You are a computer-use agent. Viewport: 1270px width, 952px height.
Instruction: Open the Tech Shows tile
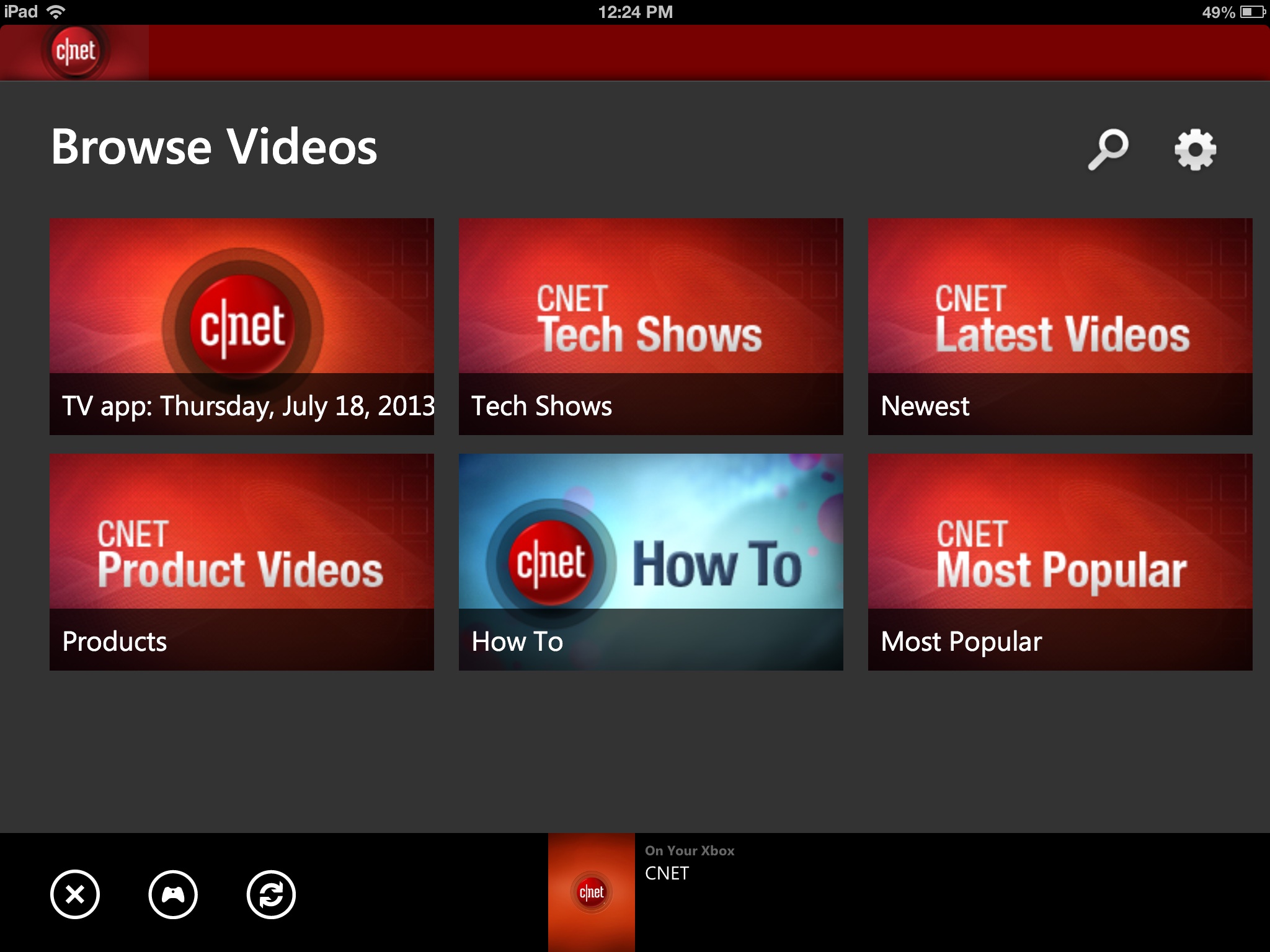point(651,327)
